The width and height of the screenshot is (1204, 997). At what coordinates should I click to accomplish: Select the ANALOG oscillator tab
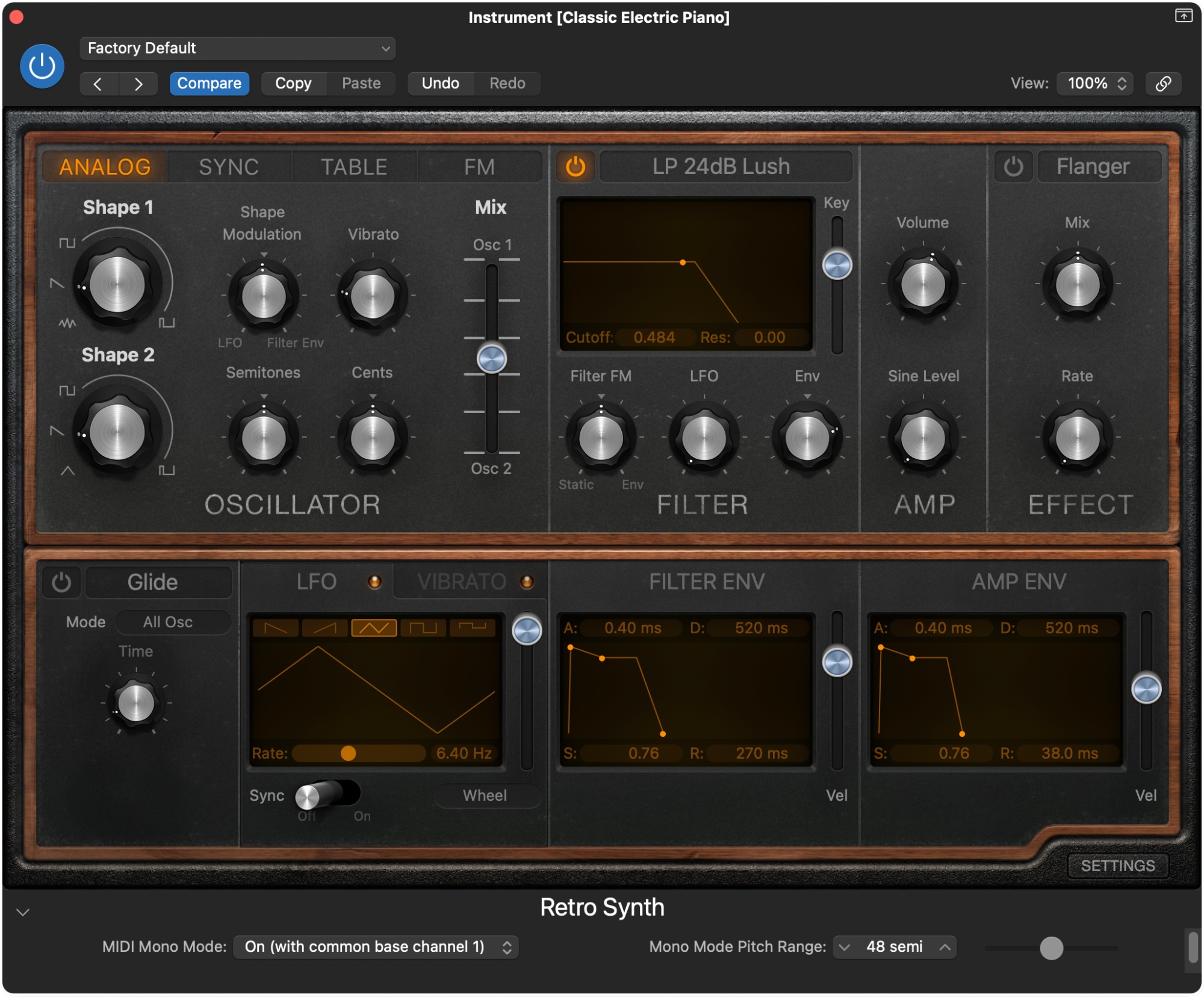pyautogui.click(x=105, y=167)
